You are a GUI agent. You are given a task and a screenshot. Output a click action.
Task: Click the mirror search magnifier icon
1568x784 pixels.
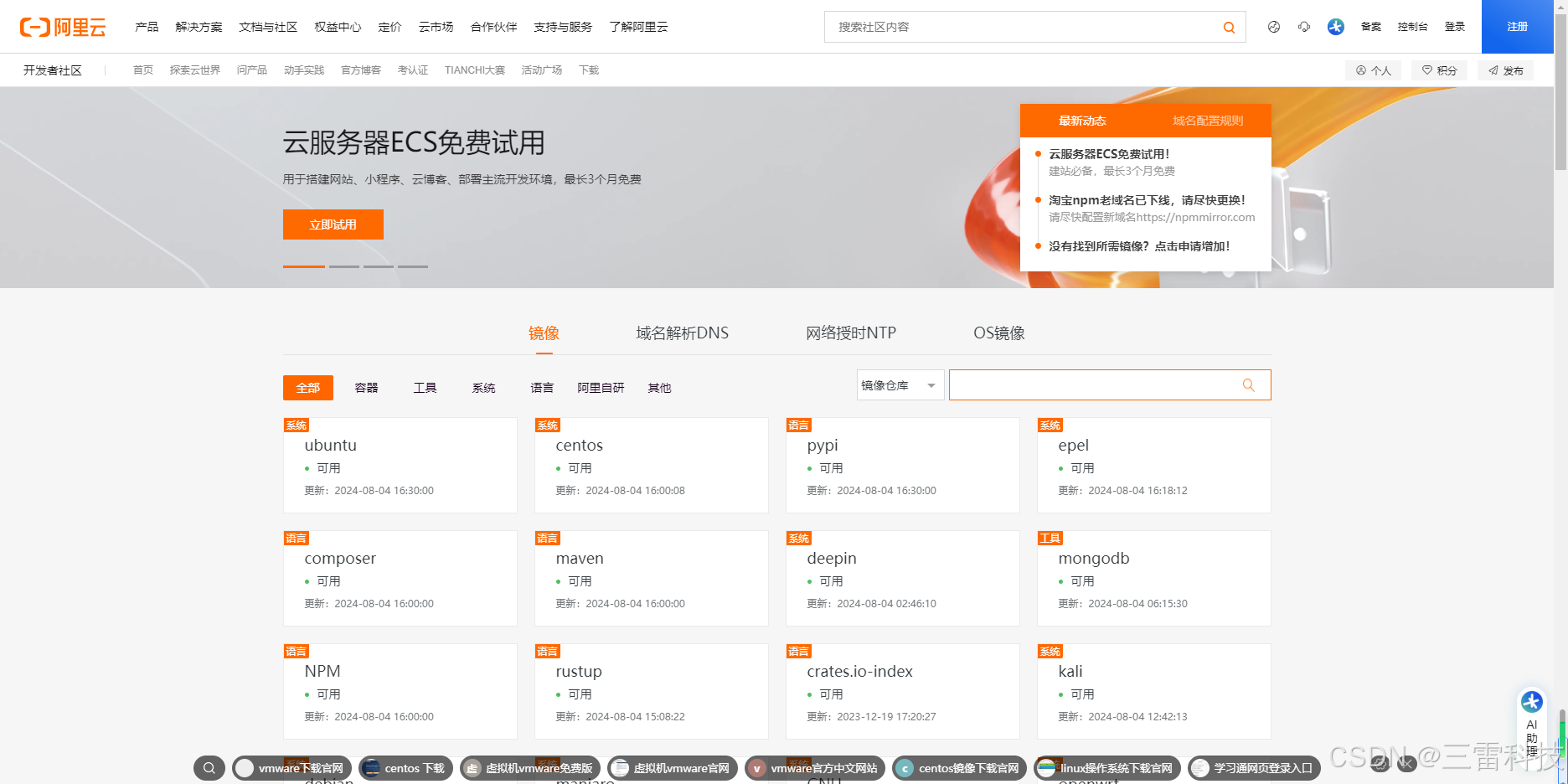1249,385
